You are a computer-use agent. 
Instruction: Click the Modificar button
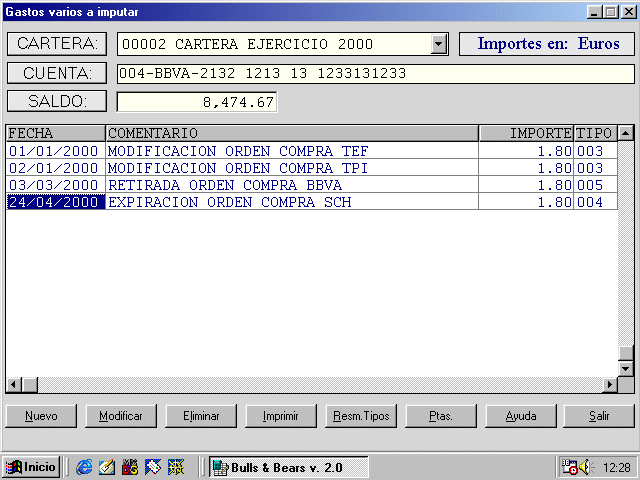tap(121, 416)
